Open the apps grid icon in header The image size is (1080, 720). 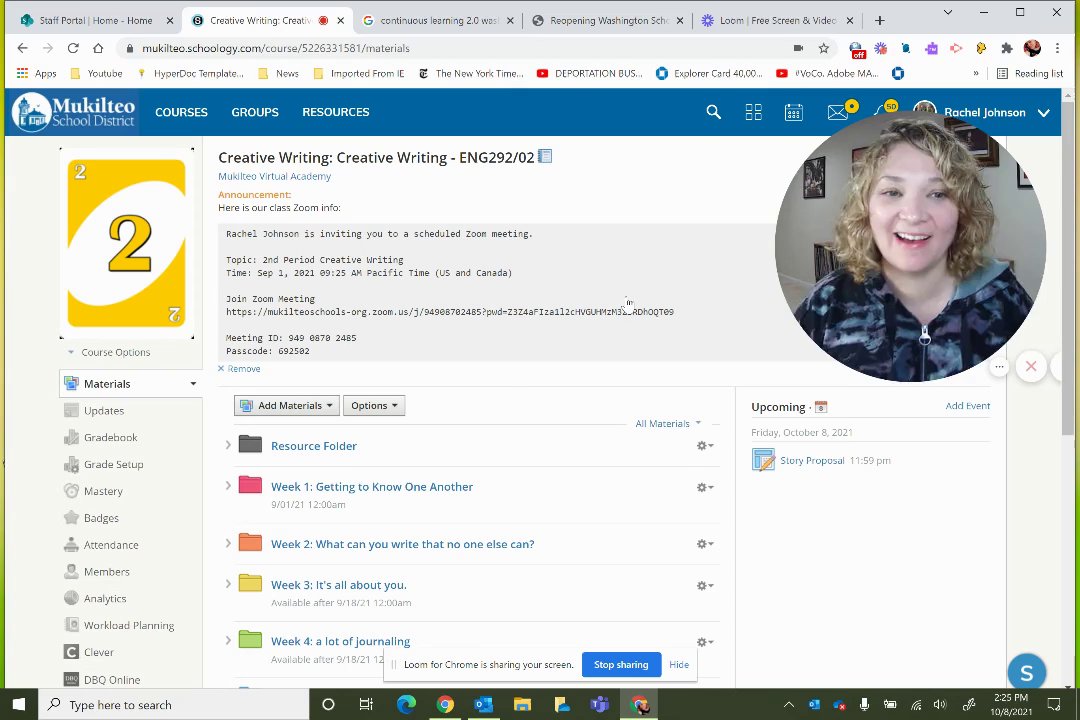(754, 112)
